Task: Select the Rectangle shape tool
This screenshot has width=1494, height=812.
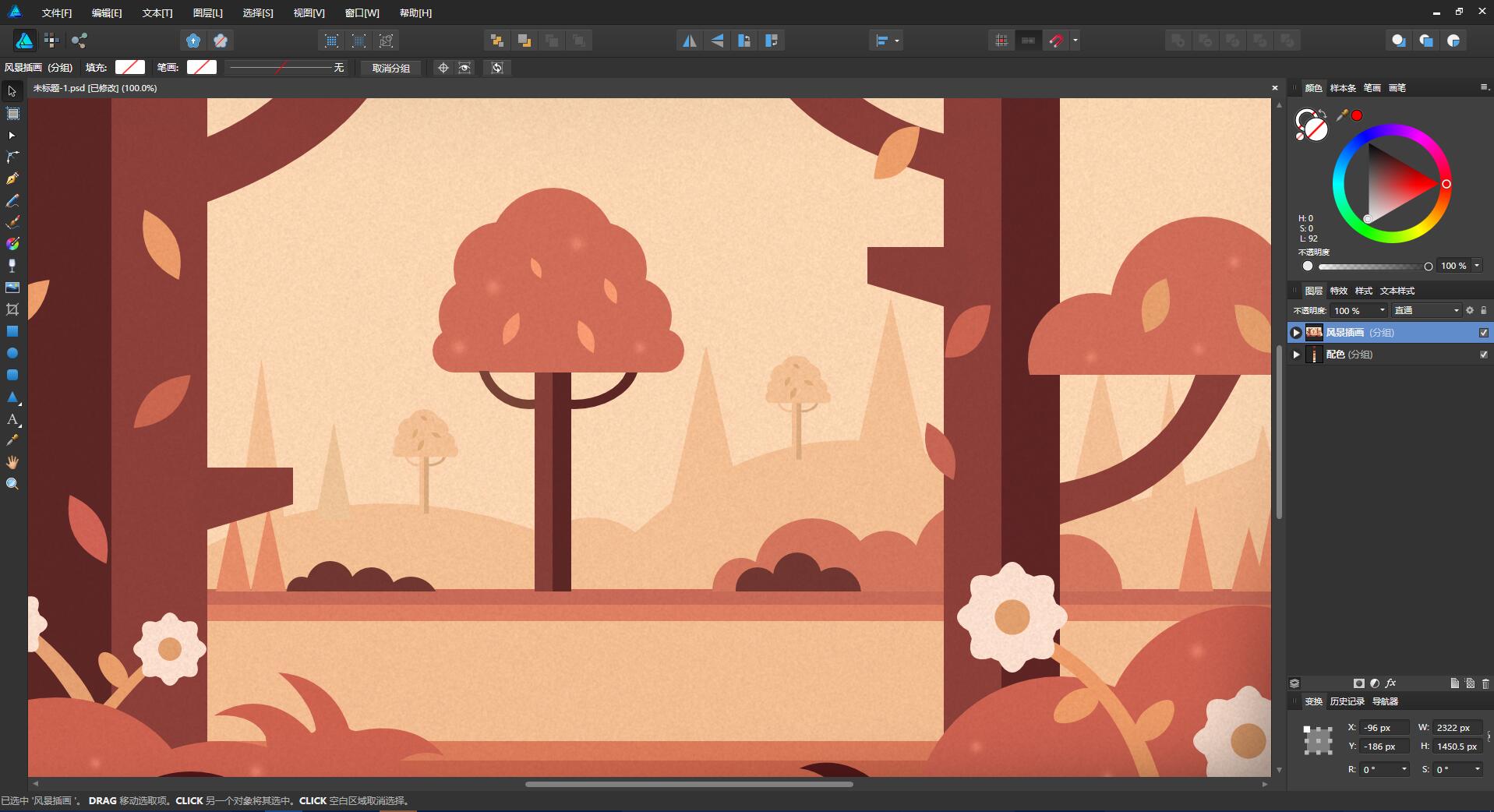Action: pyautogui.click(x=12, y=331)
